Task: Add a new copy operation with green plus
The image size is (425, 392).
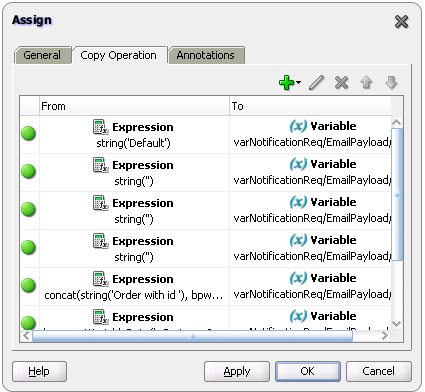Action: point(287,82)
